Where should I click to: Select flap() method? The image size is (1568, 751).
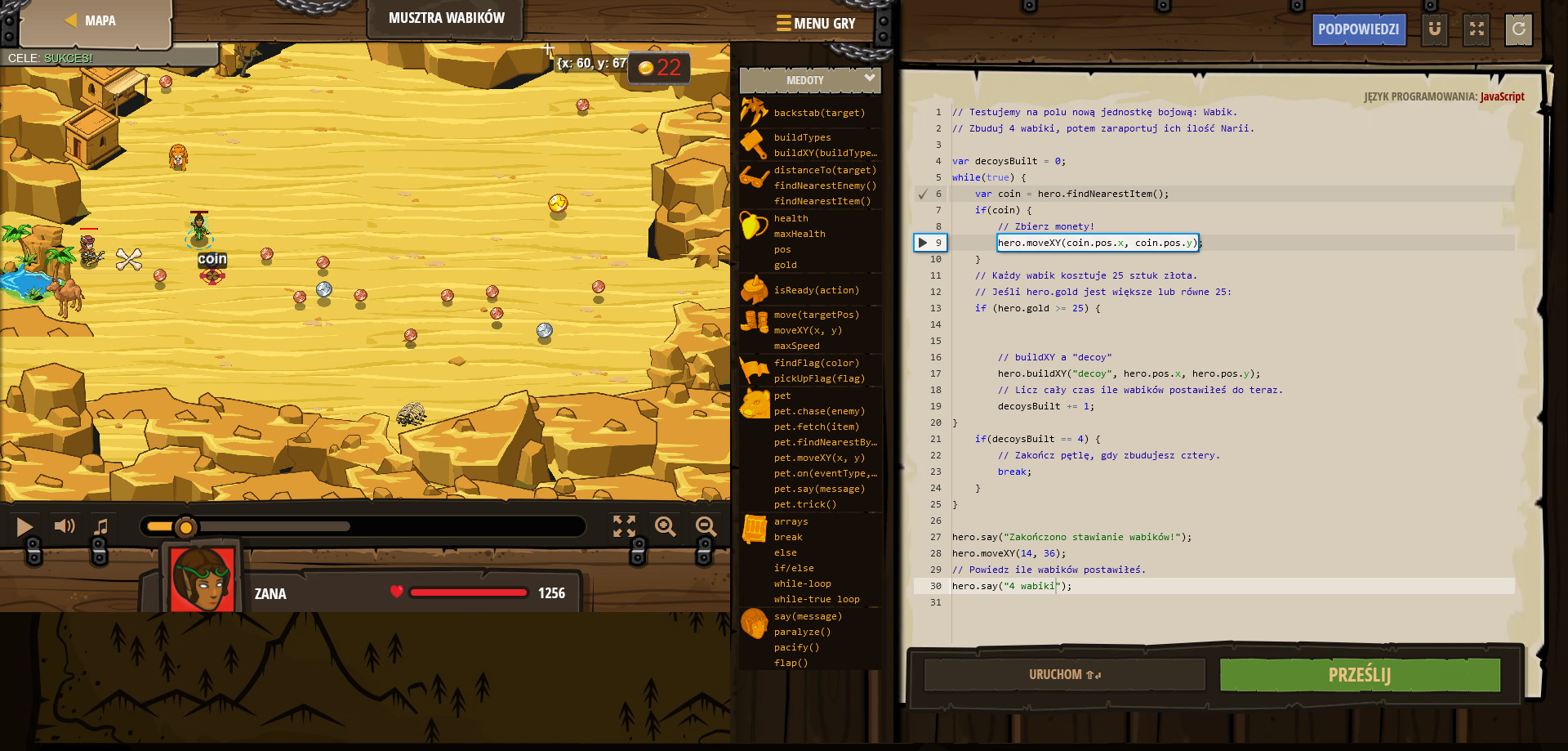(791, 663)
